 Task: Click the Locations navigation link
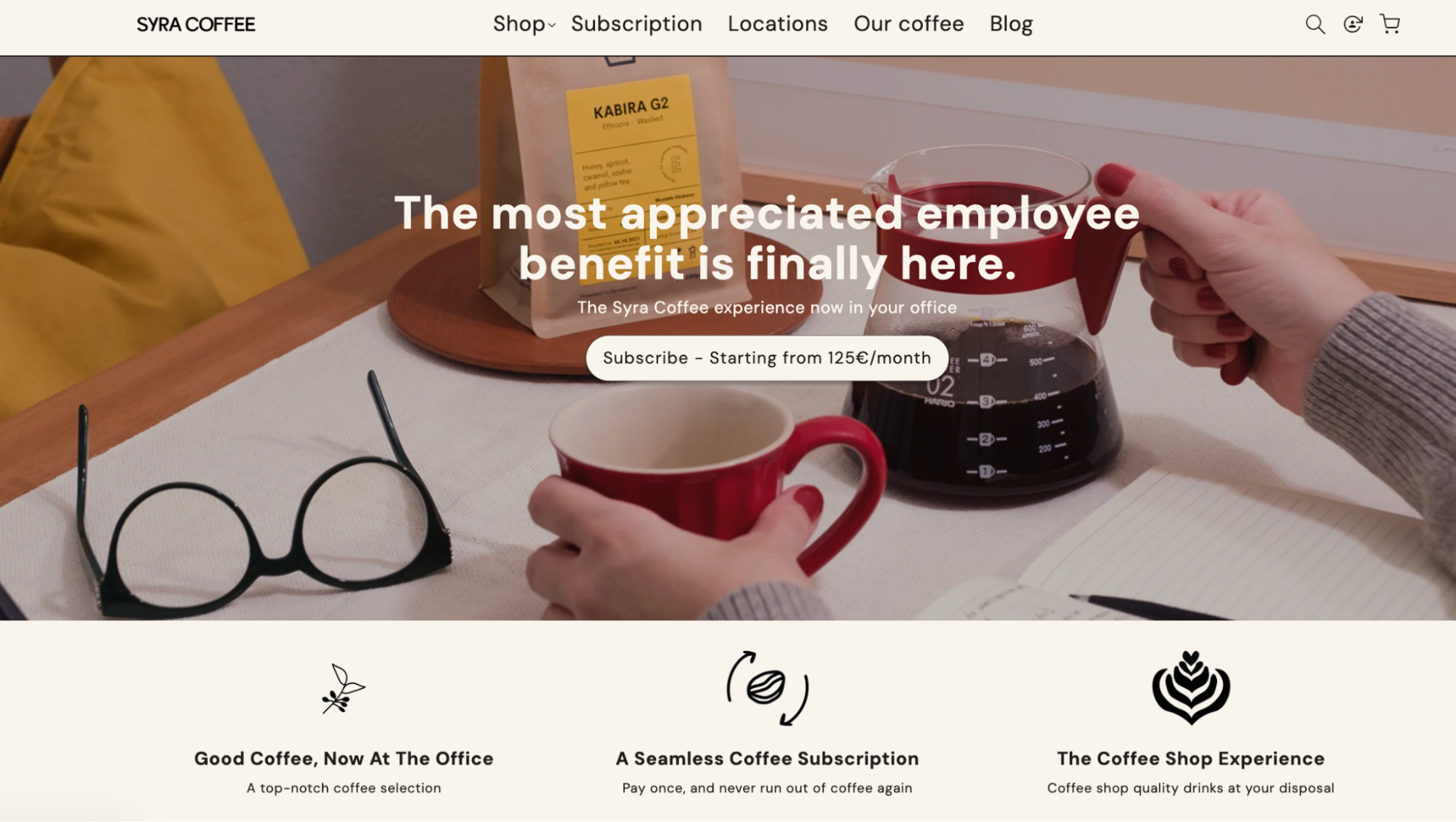tap(778, 23)
